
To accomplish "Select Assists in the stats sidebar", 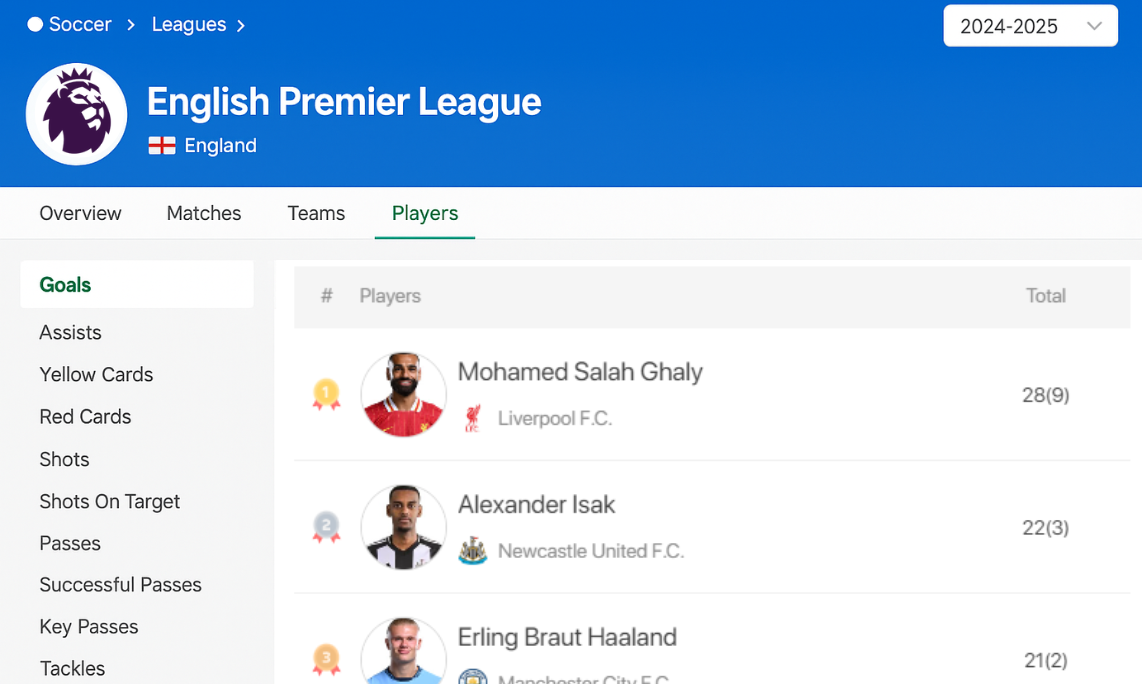I will tap(70, 332).
